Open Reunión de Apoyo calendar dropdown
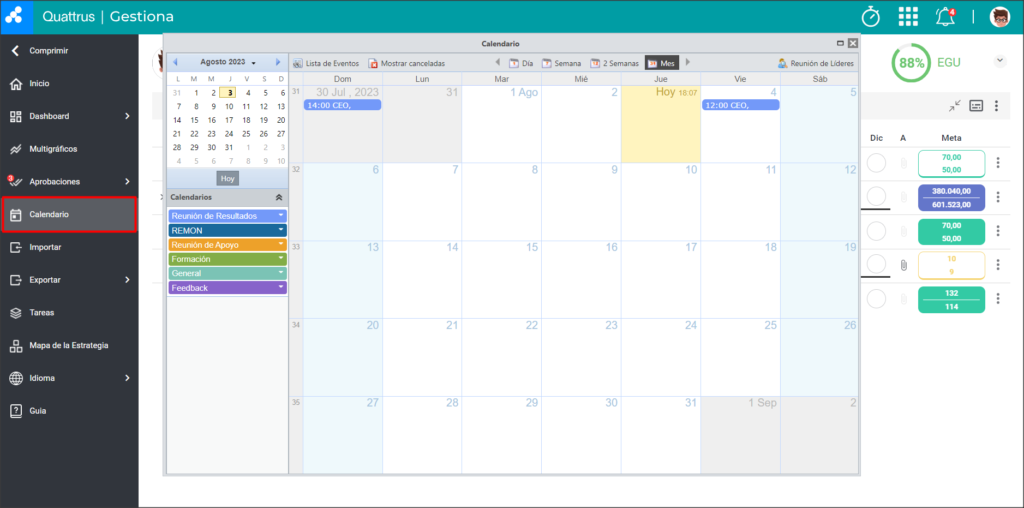 point(281,244)
